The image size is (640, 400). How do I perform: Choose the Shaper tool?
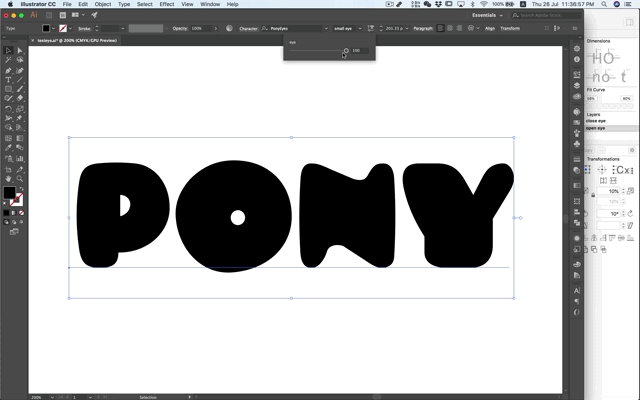coord(8,98)
